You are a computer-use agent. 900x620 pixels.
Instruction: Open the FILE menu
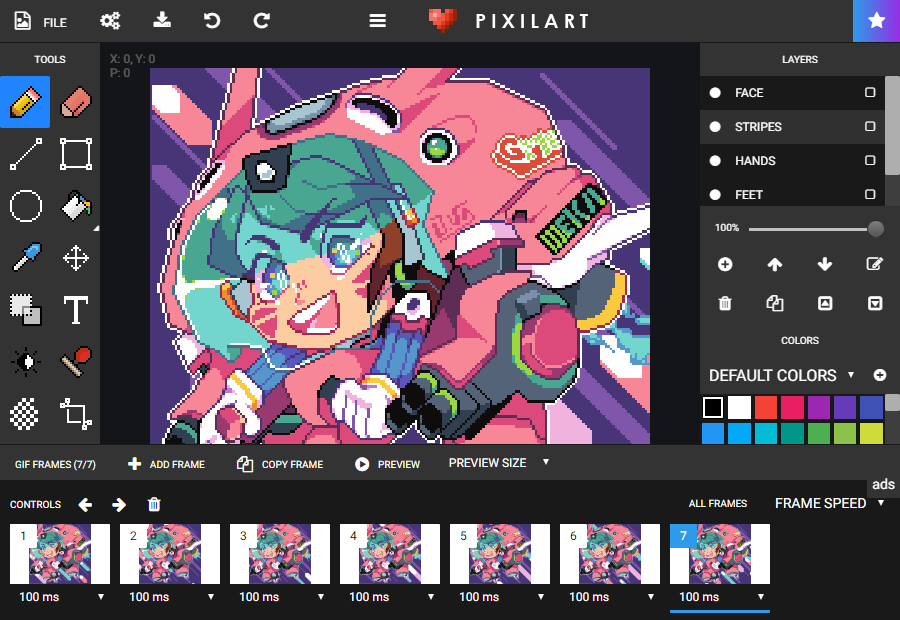[38, 20]
